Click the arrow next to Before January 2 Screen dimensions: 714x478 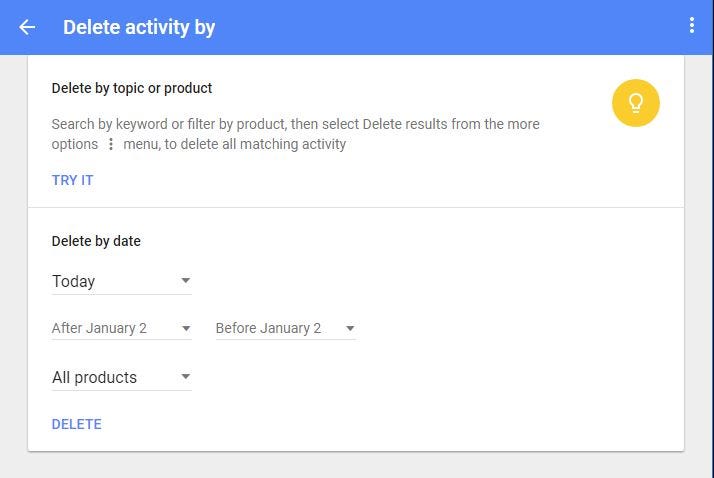[x=350, y=328]
